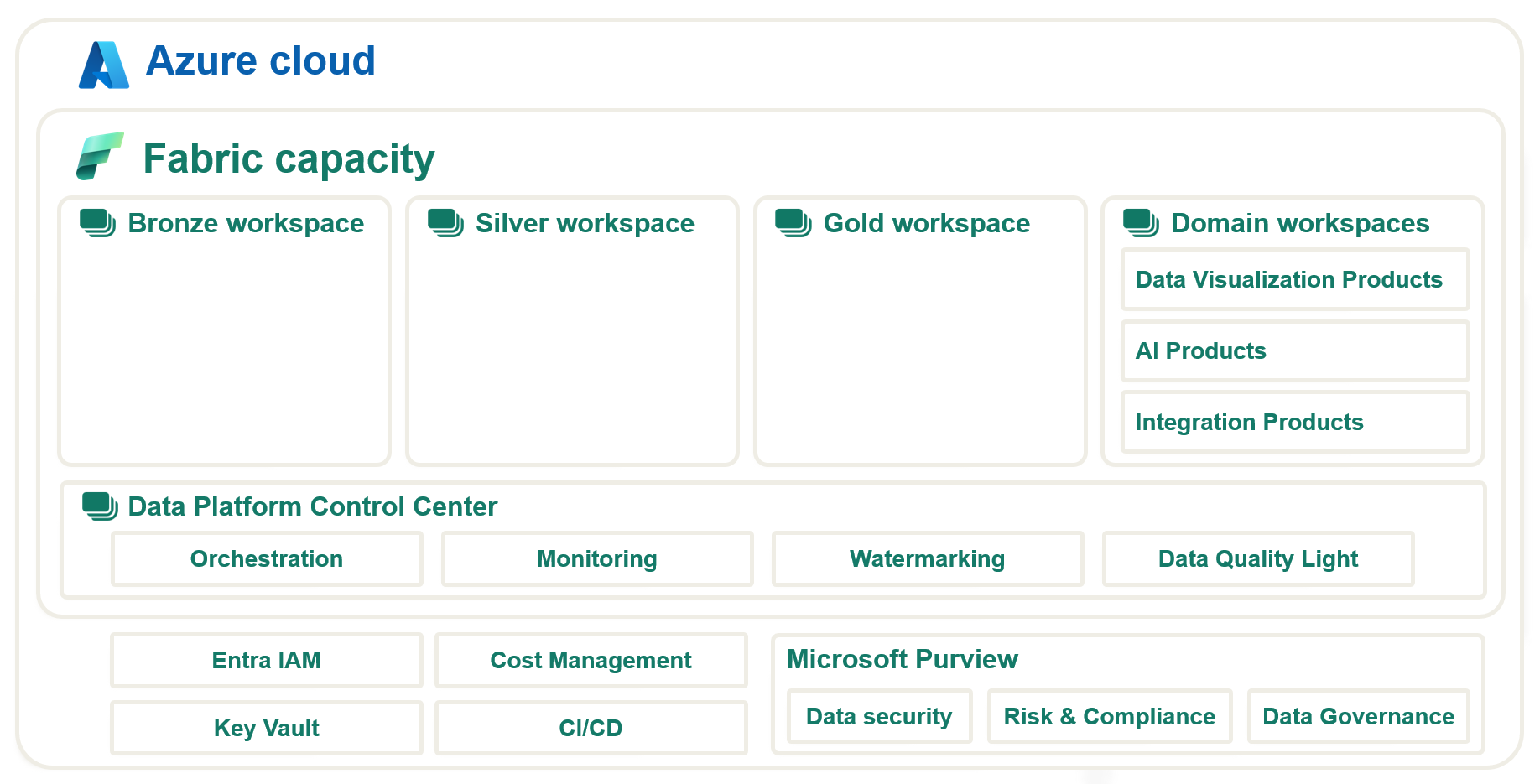1540x784 pixels.
Task: Click the Domain workspaces stack icon
Action: (x=1142, y=223)
